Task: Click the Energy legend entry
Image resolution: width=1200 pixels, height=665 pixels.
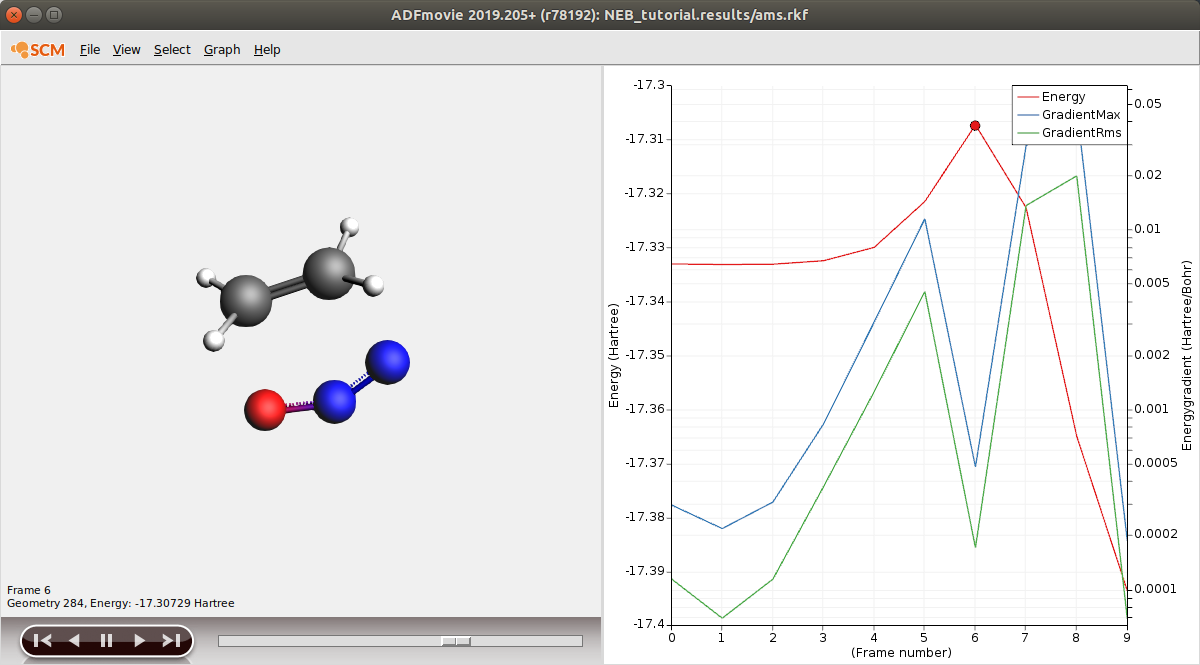Action: (1063, 97)
